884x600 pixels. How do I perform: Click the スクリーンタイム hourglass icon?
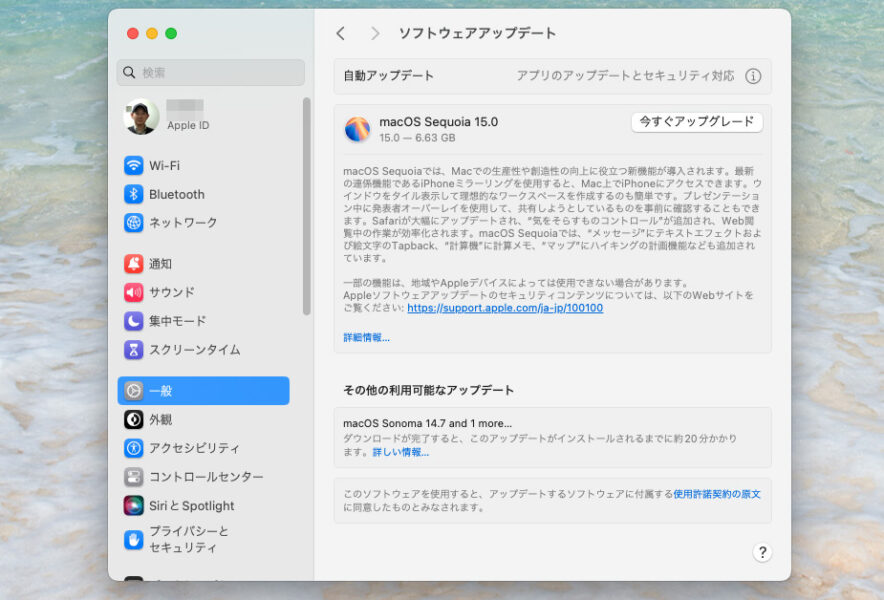click(x=134, y=350)
